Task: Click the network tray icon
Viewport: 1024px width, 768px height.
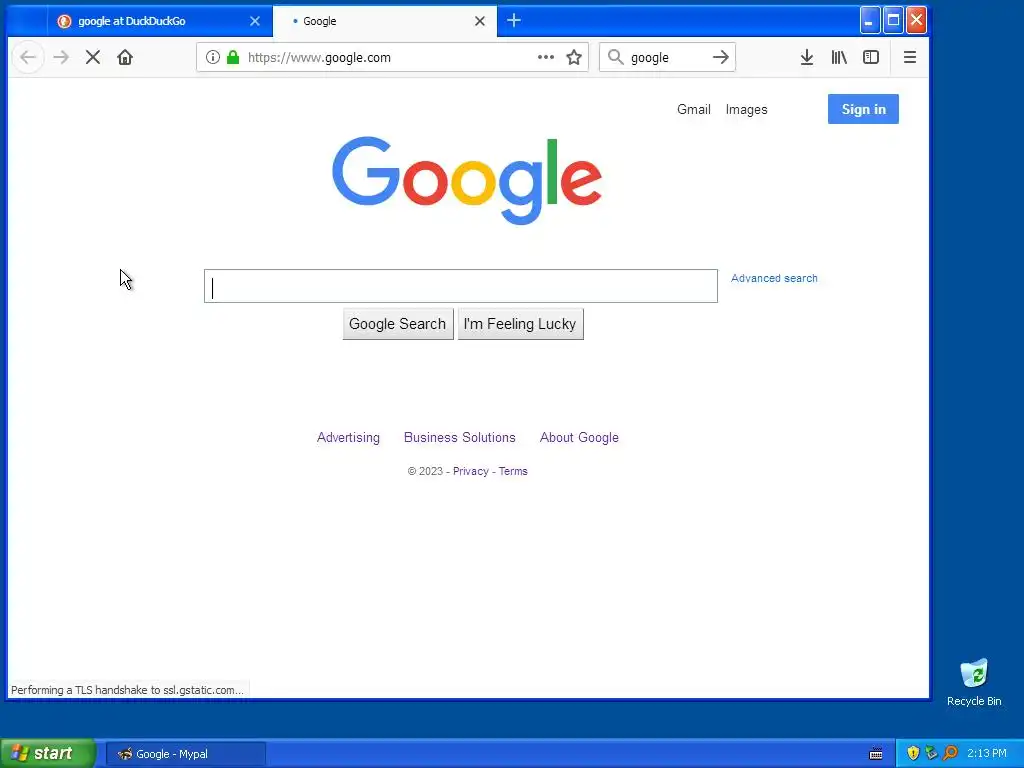Action: [x=931, y=753]
